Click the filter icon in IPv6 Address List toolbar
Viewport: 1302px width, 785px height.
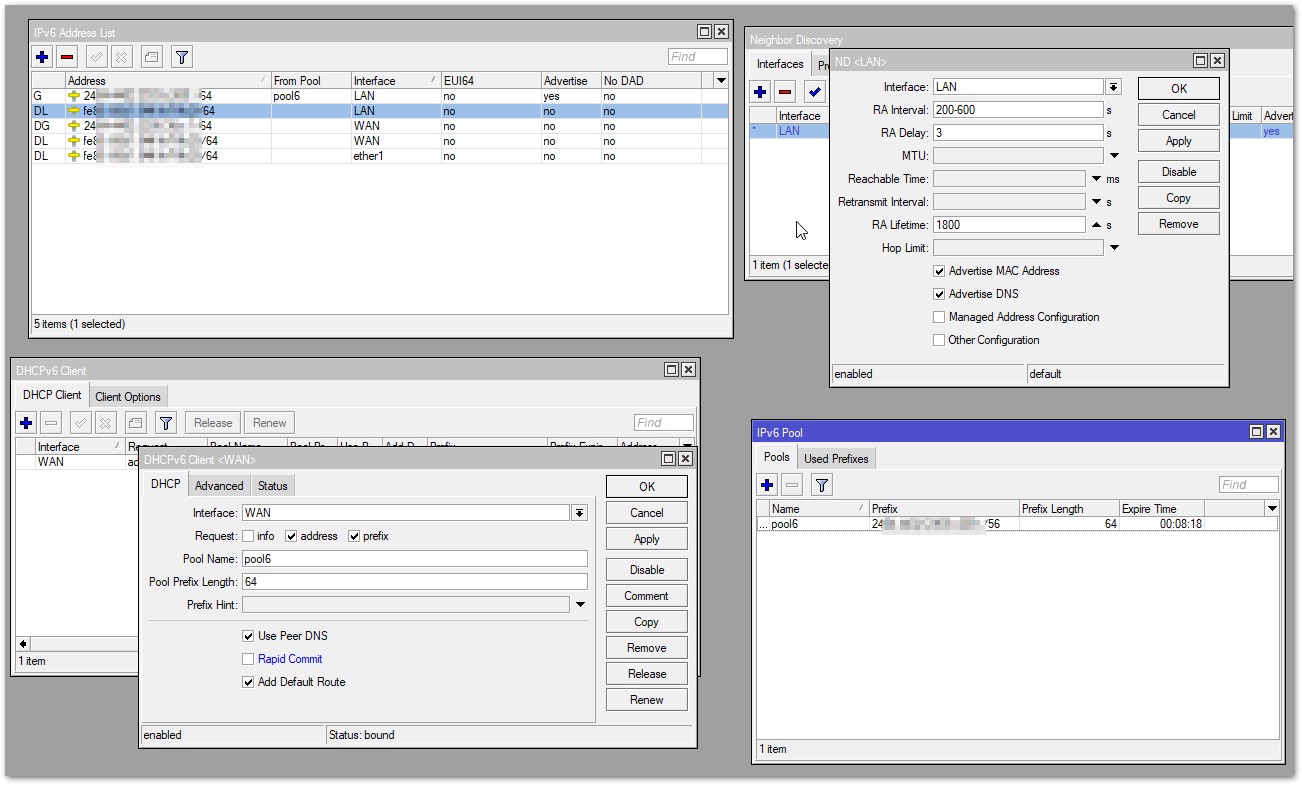pos(181,57)
